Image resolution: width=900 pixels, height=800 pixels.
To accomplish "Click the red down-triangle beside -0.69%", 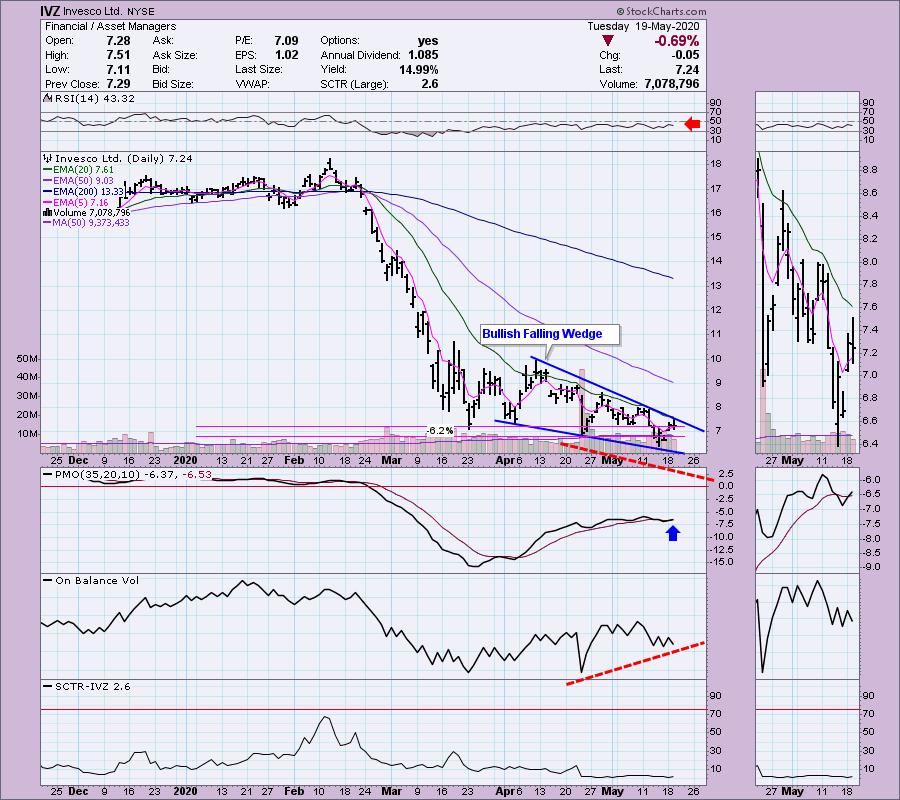I will point(608,41).
